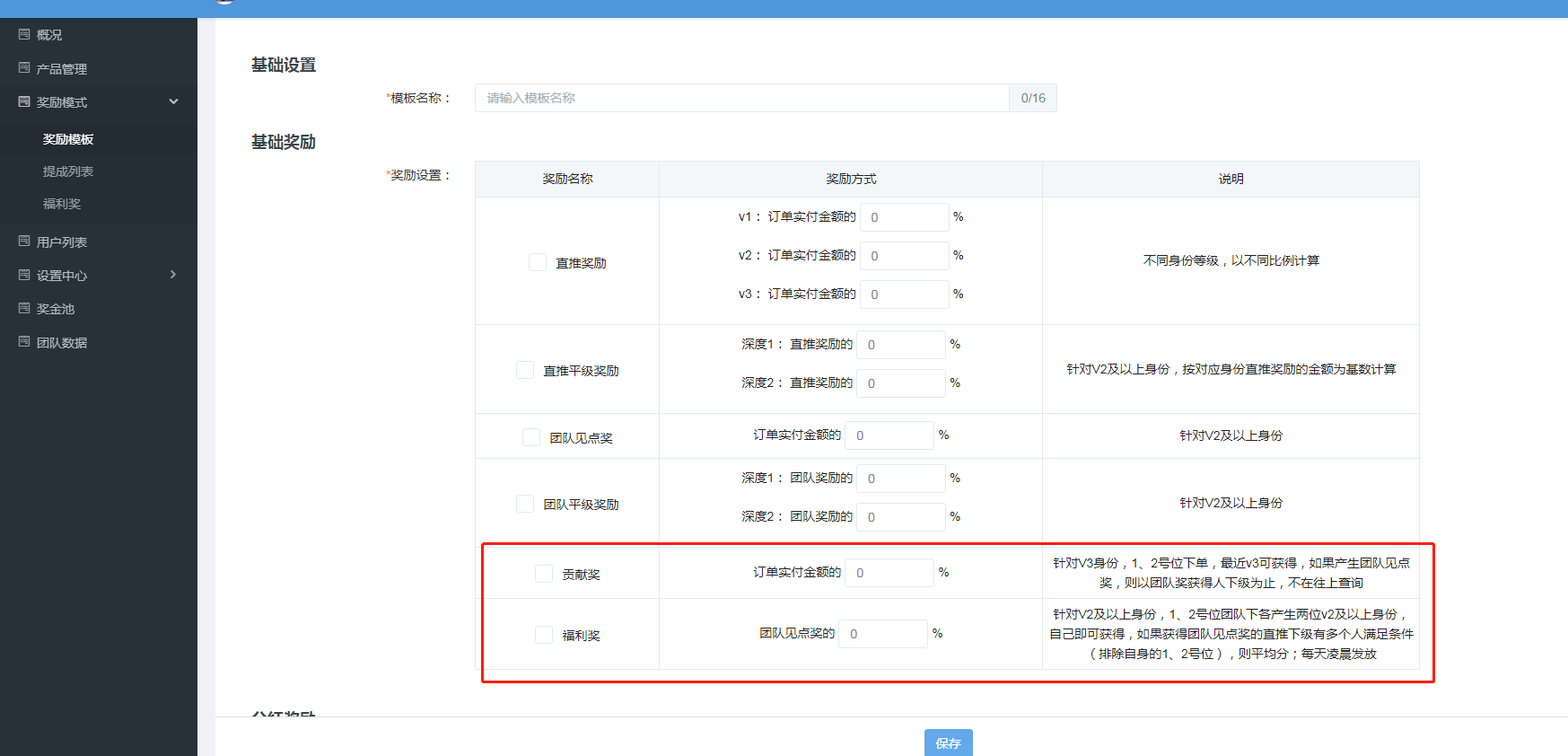
Task: Click the 奖金池 sidebar icon
Action: (24, 308)
